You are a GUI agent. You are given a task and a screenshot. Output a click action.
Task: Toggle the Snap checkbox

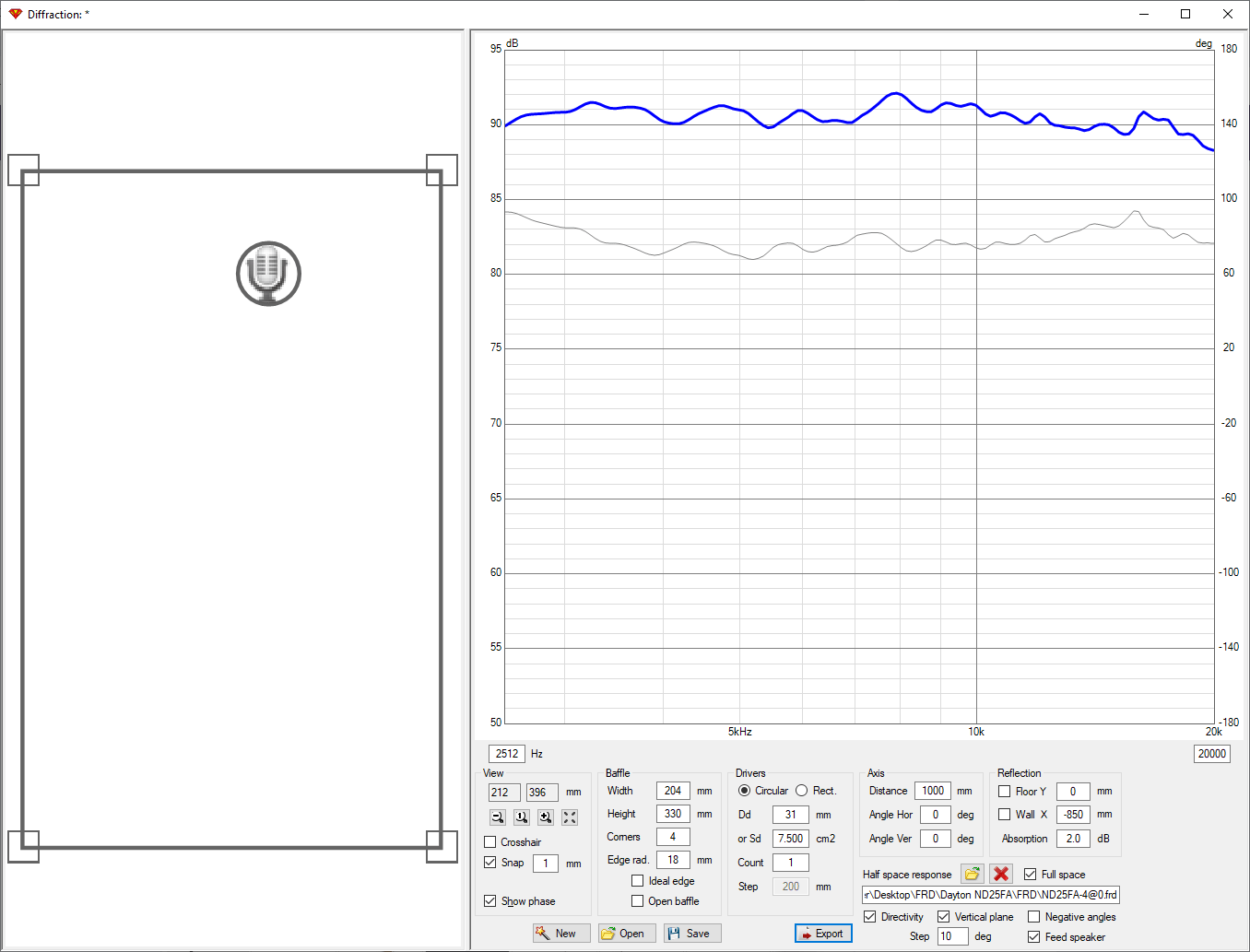490,863
